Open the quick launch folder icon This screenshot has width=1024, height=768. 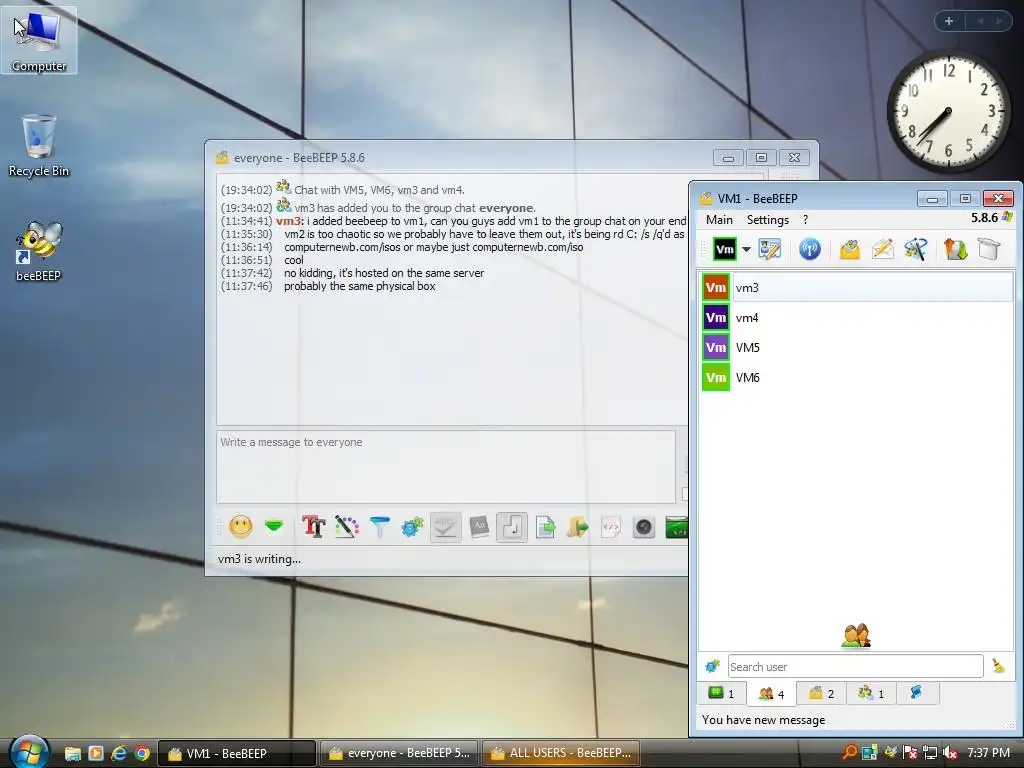point(72,753)
